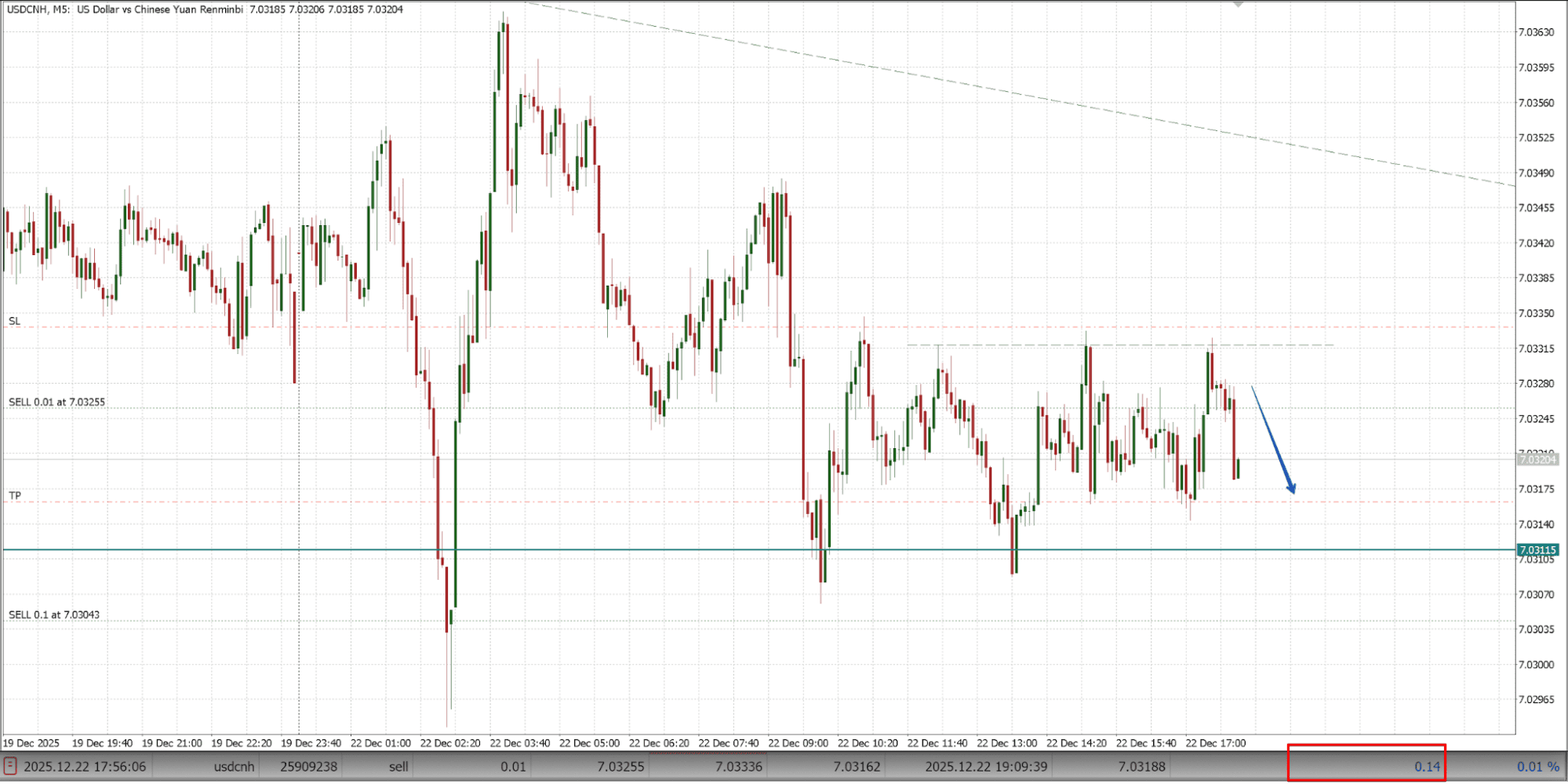
Task: Click the 7.03630 price scale label
Action: pyautogui.click(x=1536, y=32)
